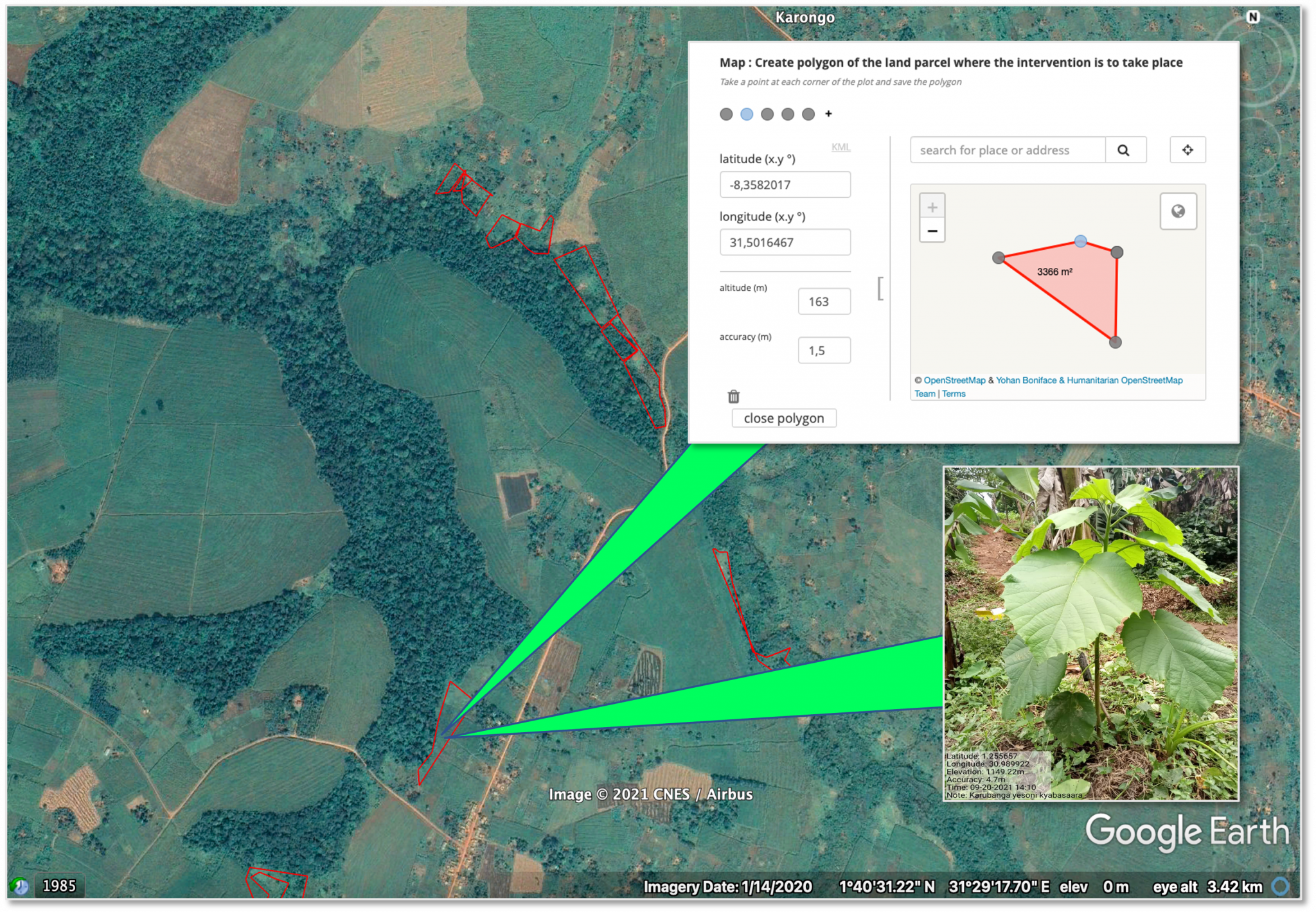Click the upper right vertex of the mini map polygon

1117,252
